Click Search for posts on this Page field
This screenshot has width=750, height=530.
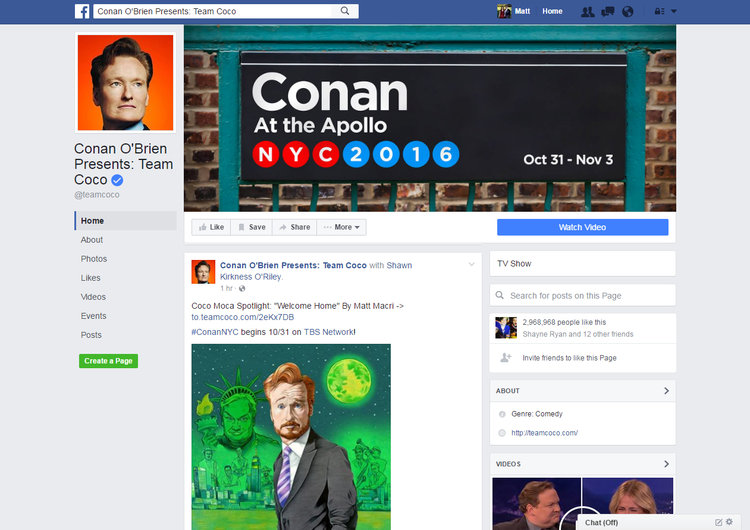(x=583, y=296)
